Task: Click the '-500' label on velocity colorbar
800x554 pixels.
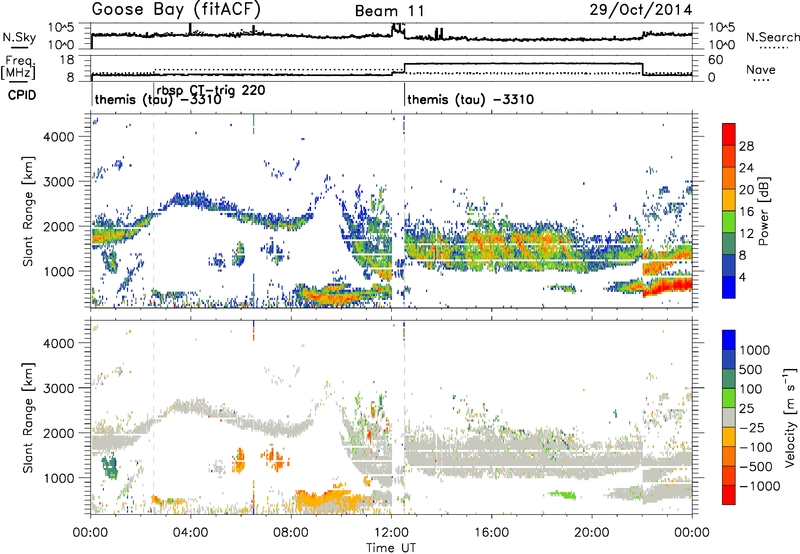Action: pyautogui.click(x=756, y=466)
